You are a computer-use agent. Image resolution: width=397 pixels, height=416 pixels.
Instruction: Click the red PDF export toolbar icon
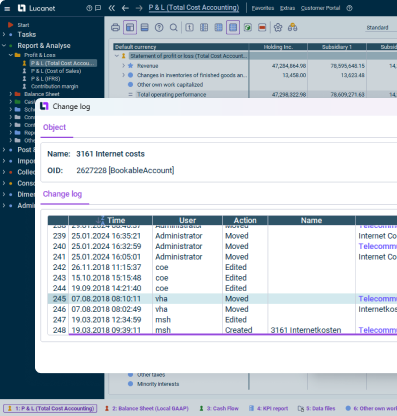point(262,27)
